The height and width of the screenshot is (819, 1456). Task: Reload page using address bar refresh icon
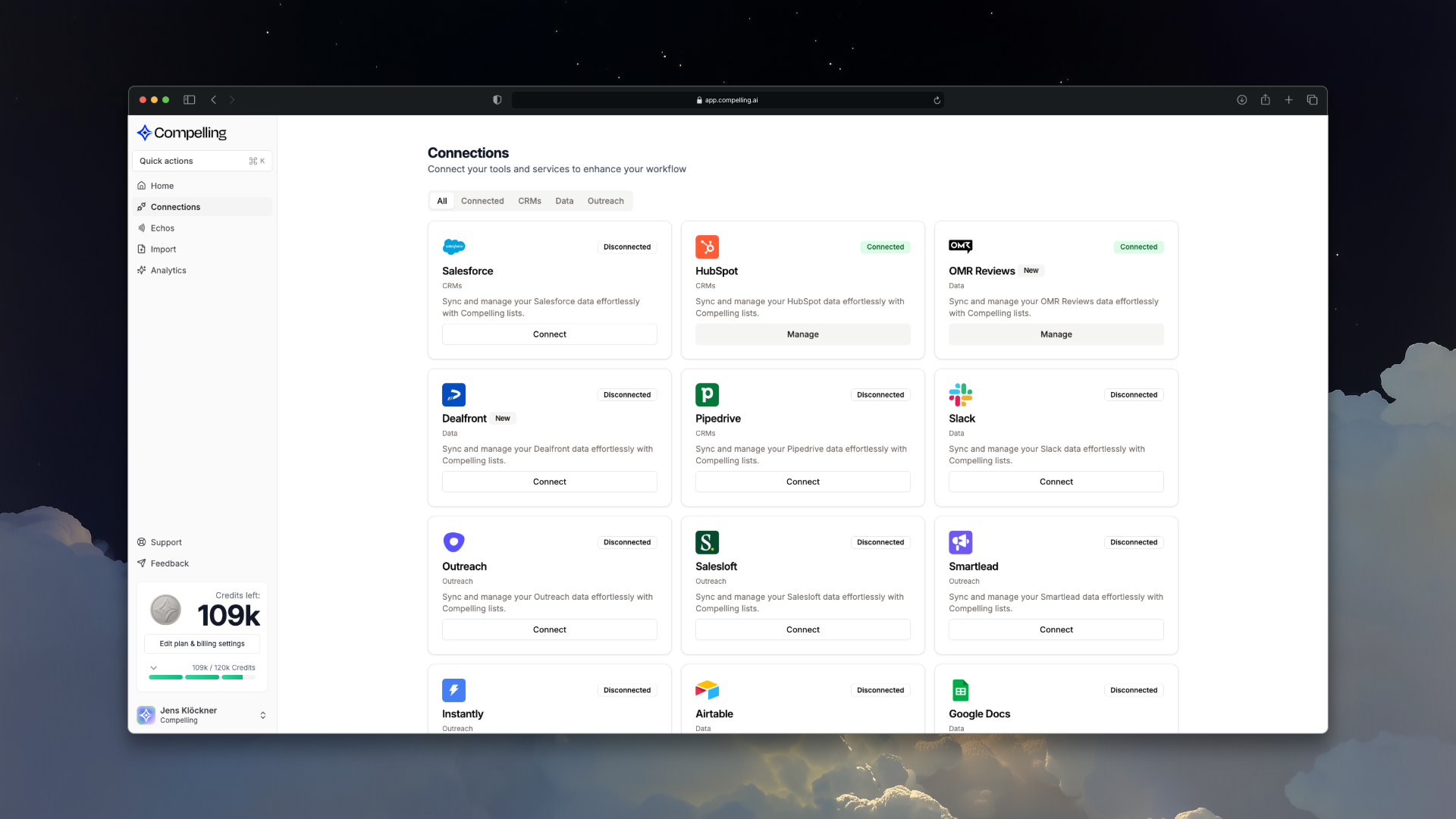point(937,100)
